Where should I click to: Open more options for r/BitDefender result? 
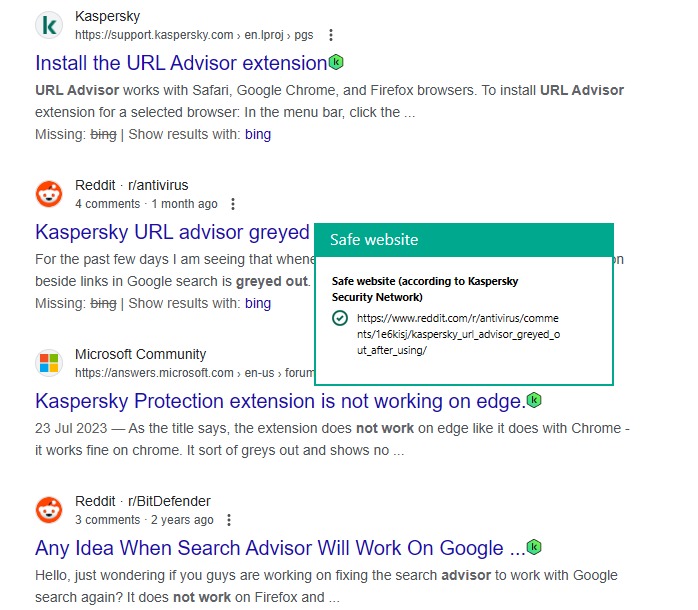pos(229,520)
